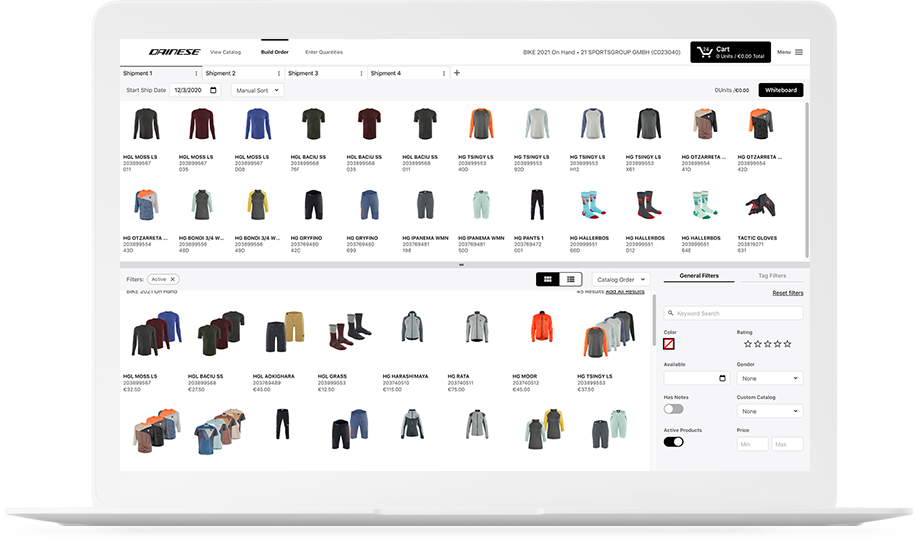
Task: Go to Enter Quantities
Action: pyautogui.click(x=324, y=52)
